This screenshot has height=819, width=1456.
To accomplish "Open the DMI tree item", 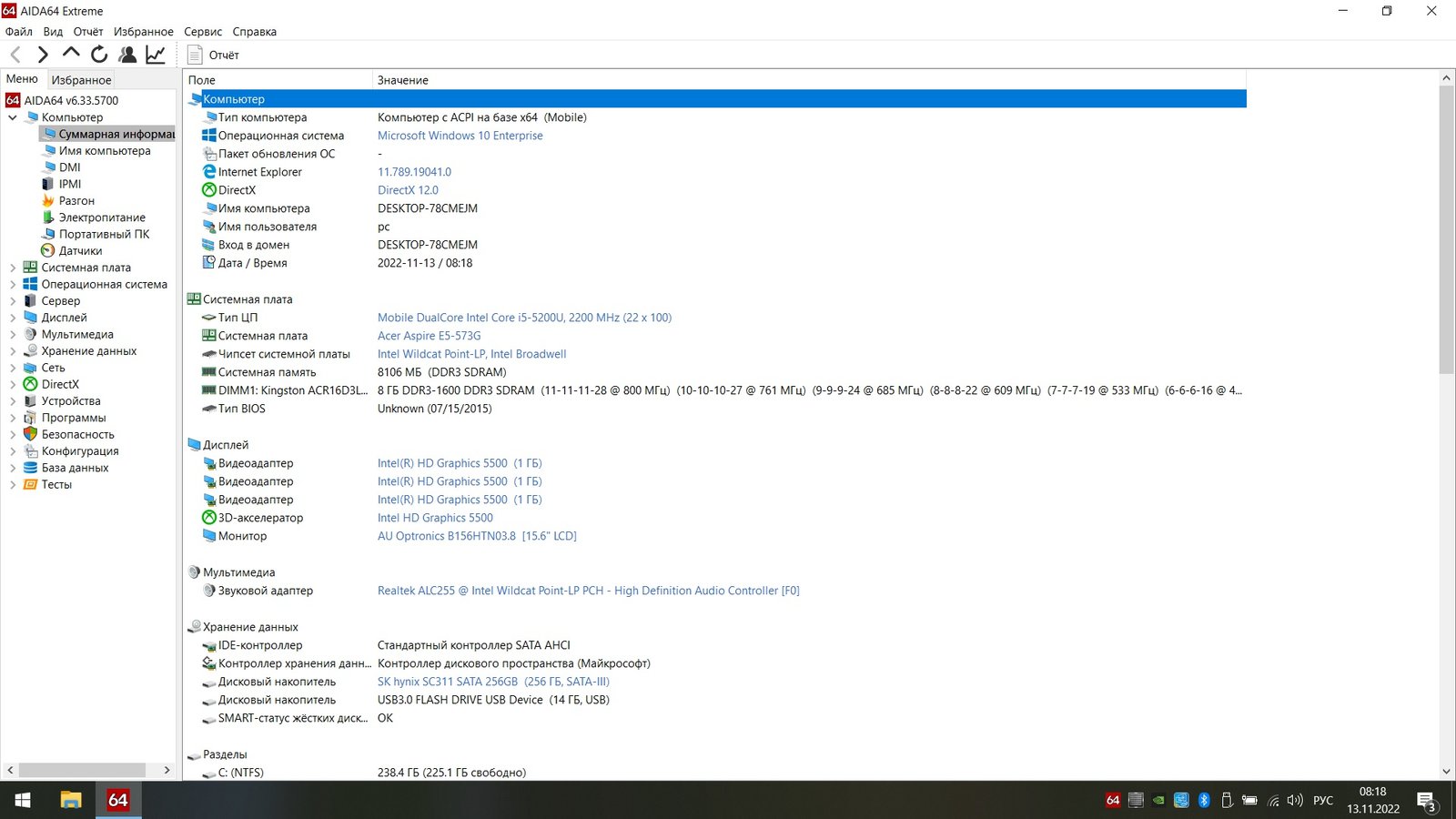I will (x=69, y=167).
